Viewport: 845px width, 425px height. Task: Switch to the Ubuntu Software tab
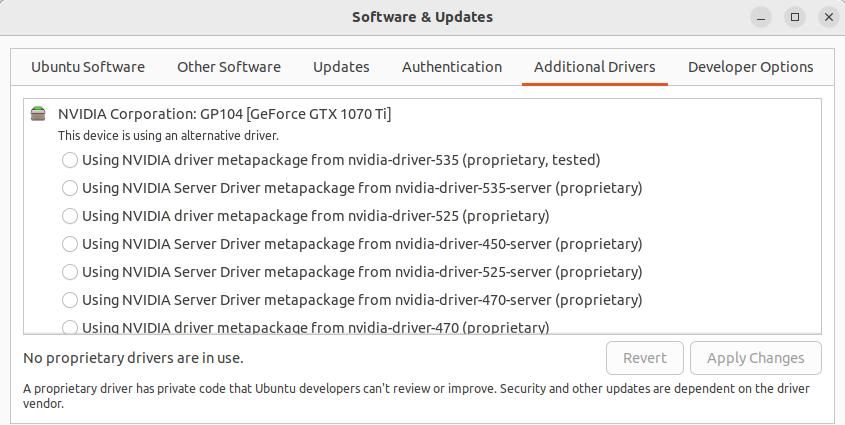coord(88,67)
